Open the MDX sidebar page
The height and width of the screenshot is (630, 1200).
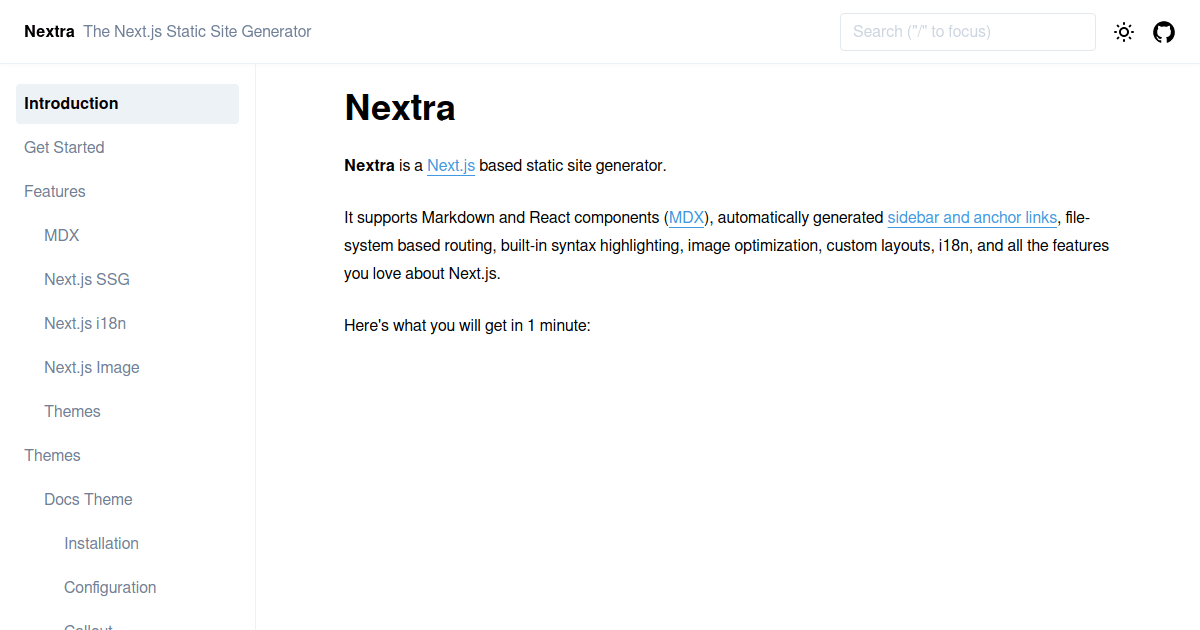(x=62, y=236)
